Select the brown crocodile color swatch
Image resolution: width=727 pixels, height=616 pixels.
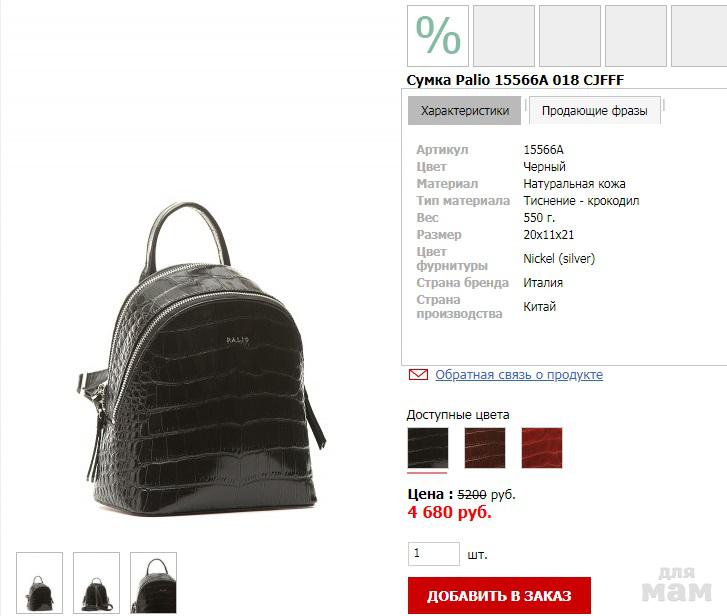(485, 448)
